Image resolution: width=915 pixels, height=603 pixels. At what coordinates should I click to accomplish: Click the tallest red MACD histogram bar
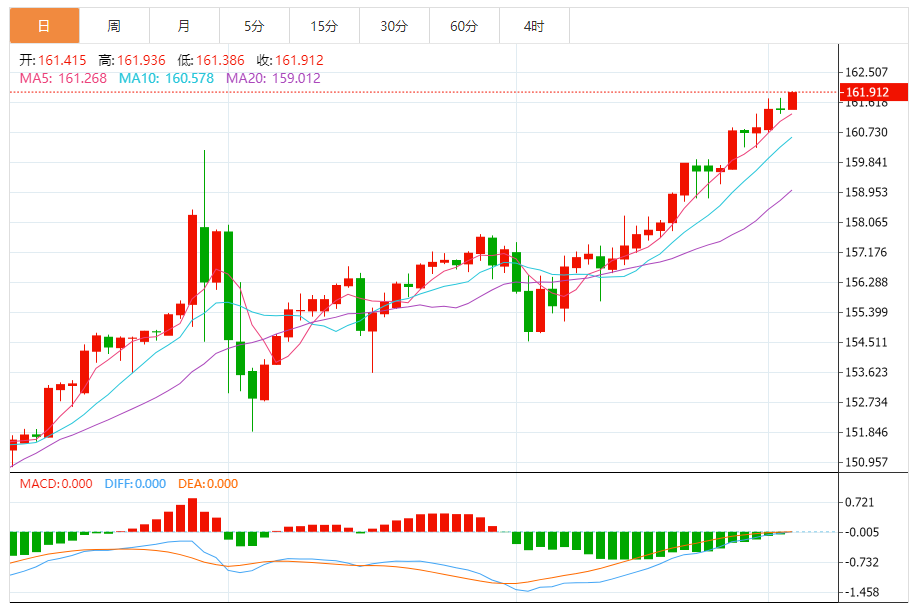193,515
